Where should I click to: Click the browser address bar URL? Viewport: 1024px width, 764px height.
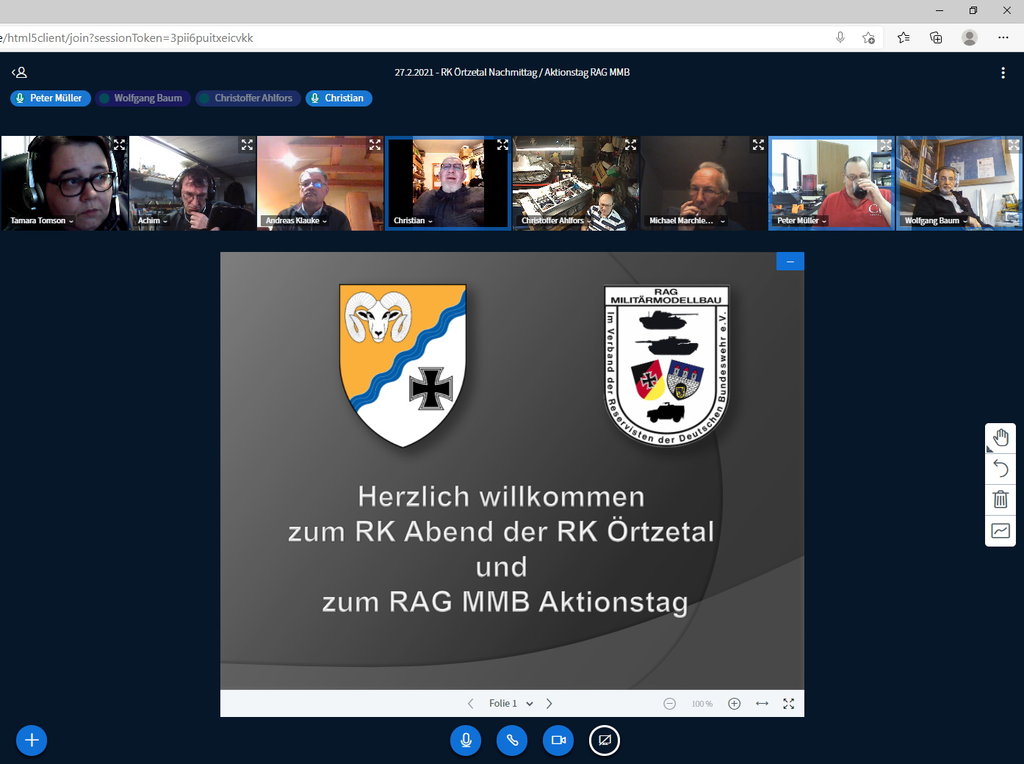point(127,38)
